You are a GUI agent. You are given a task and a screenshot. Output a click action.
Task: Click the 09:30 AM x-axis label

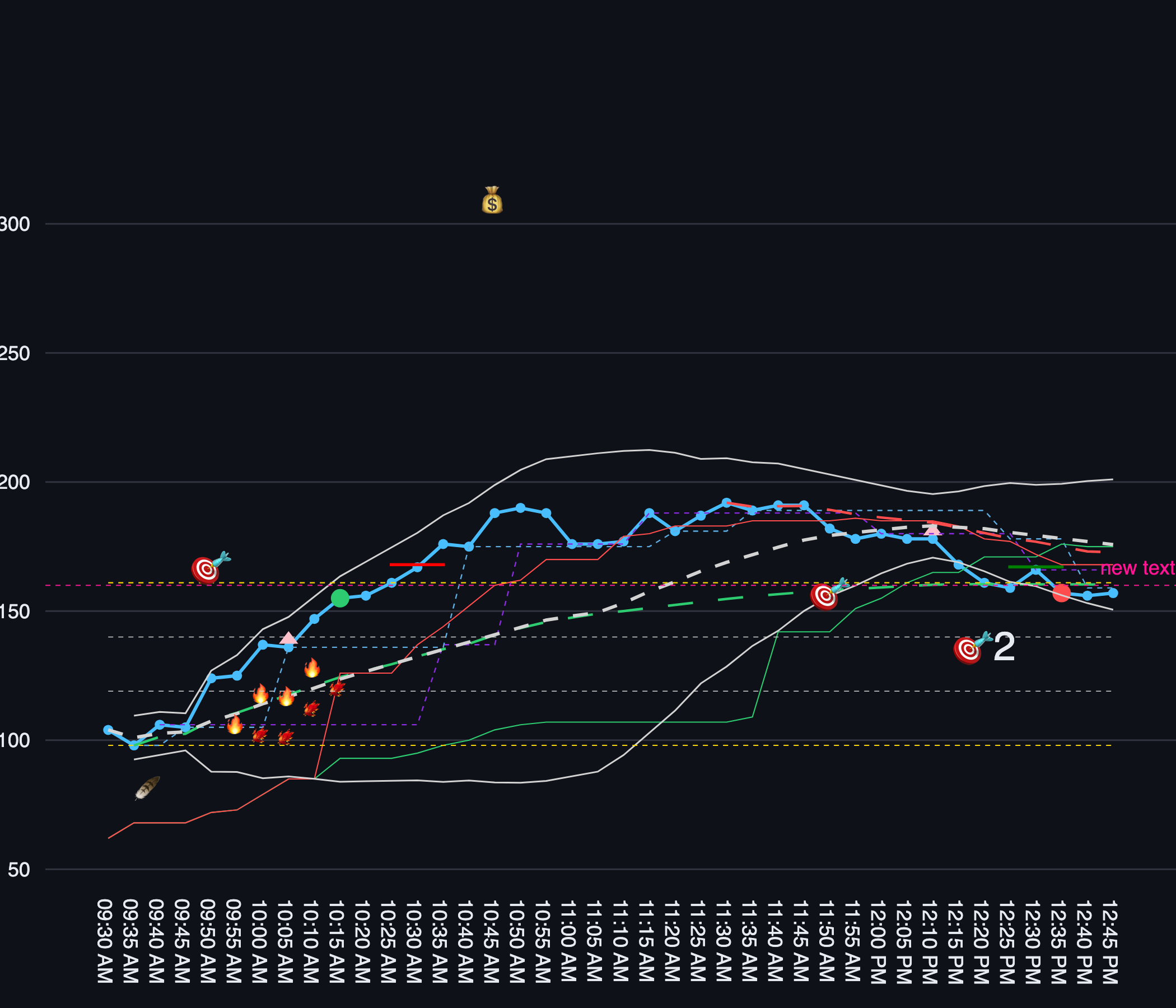[104, 941]
